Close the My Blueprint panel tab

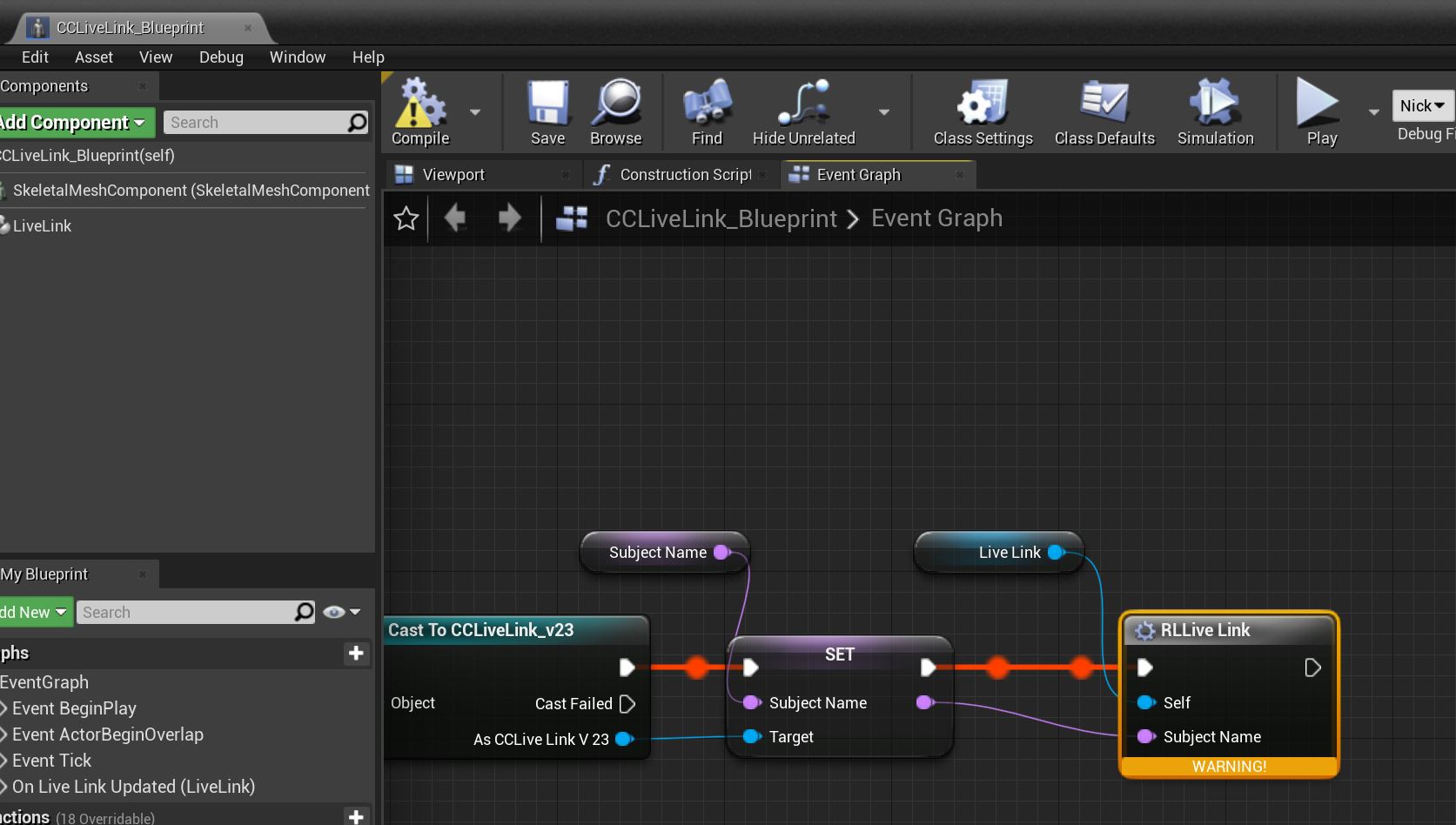coord(143,574)
